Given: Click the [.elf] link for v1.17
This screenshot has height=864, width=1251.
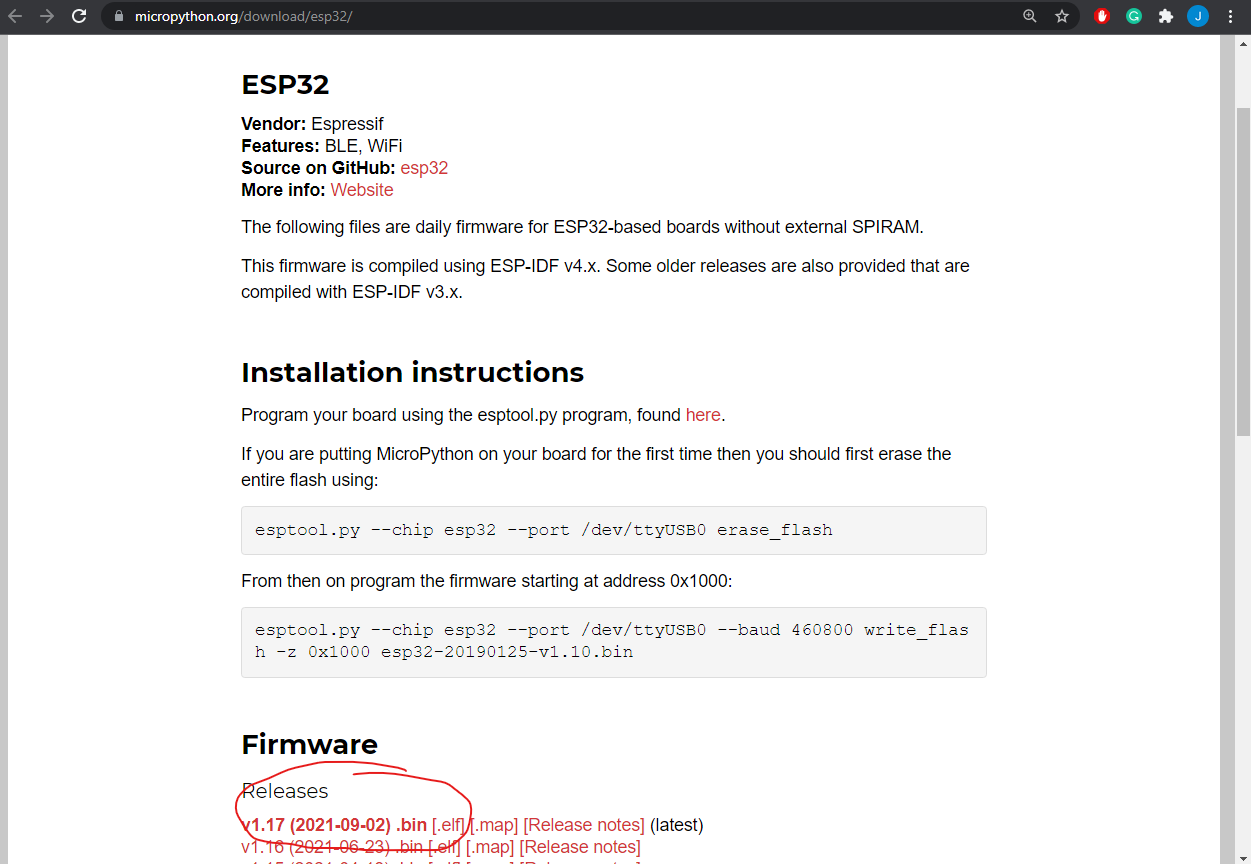Looking at the screenshot, I should 451,824.
